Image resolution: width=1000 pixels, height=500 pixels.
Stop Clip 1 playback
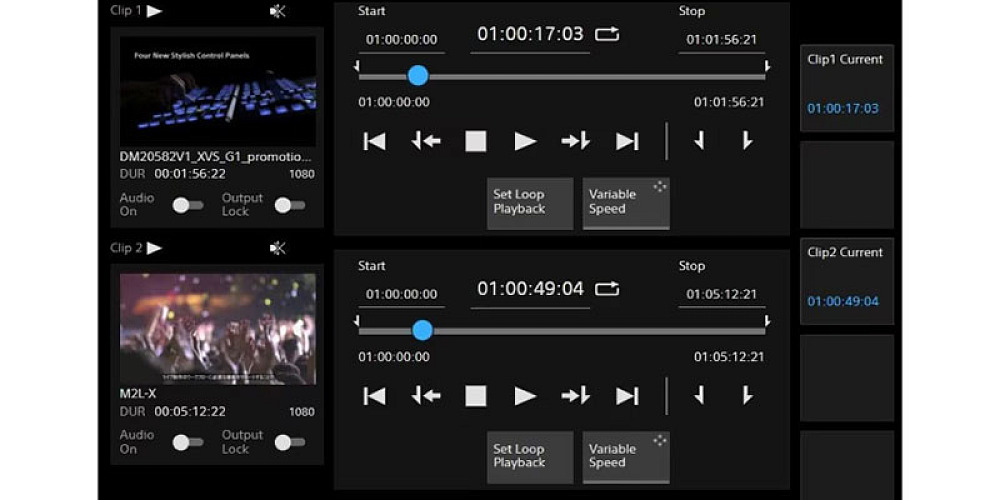[476, 141]
